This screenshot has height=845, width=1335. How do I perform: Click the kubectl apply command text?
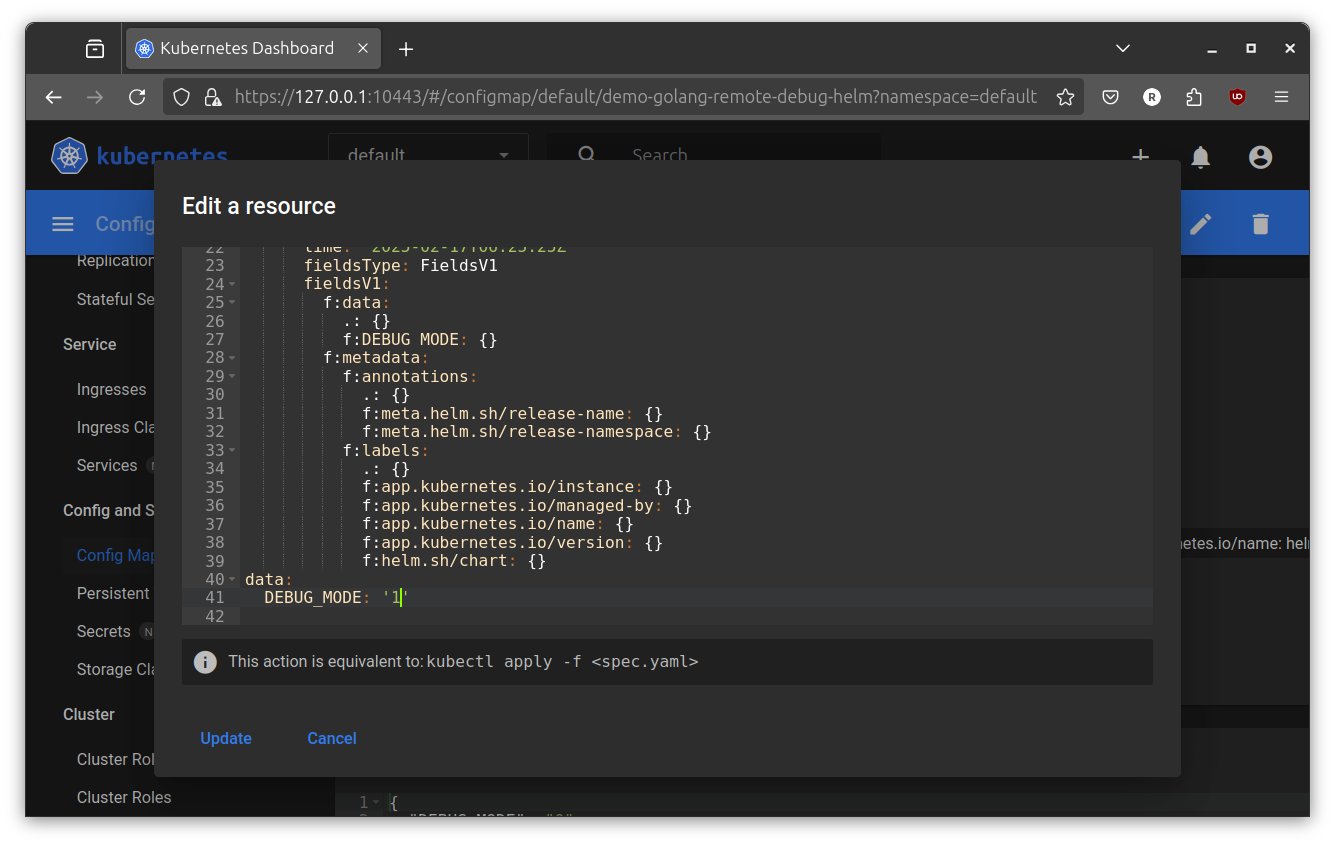click(x=562, y=662)
